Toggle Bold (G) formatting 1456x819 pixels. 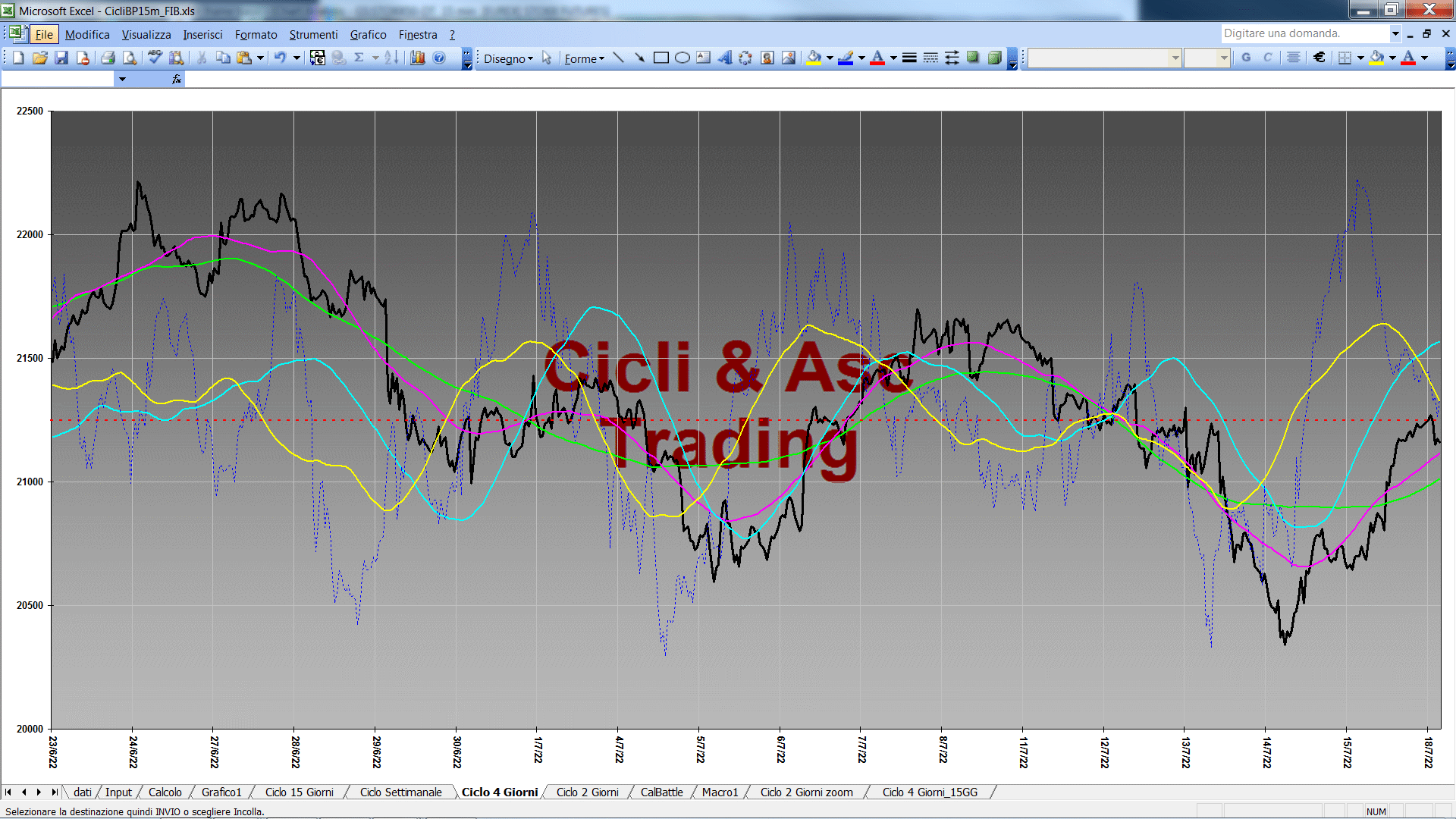(1246, 58)
